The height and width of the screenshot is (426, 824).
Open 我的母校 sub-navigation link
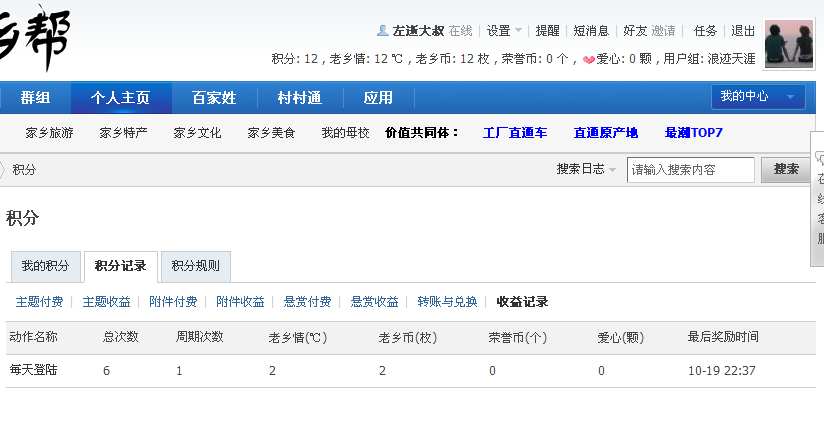pos(346,133)
